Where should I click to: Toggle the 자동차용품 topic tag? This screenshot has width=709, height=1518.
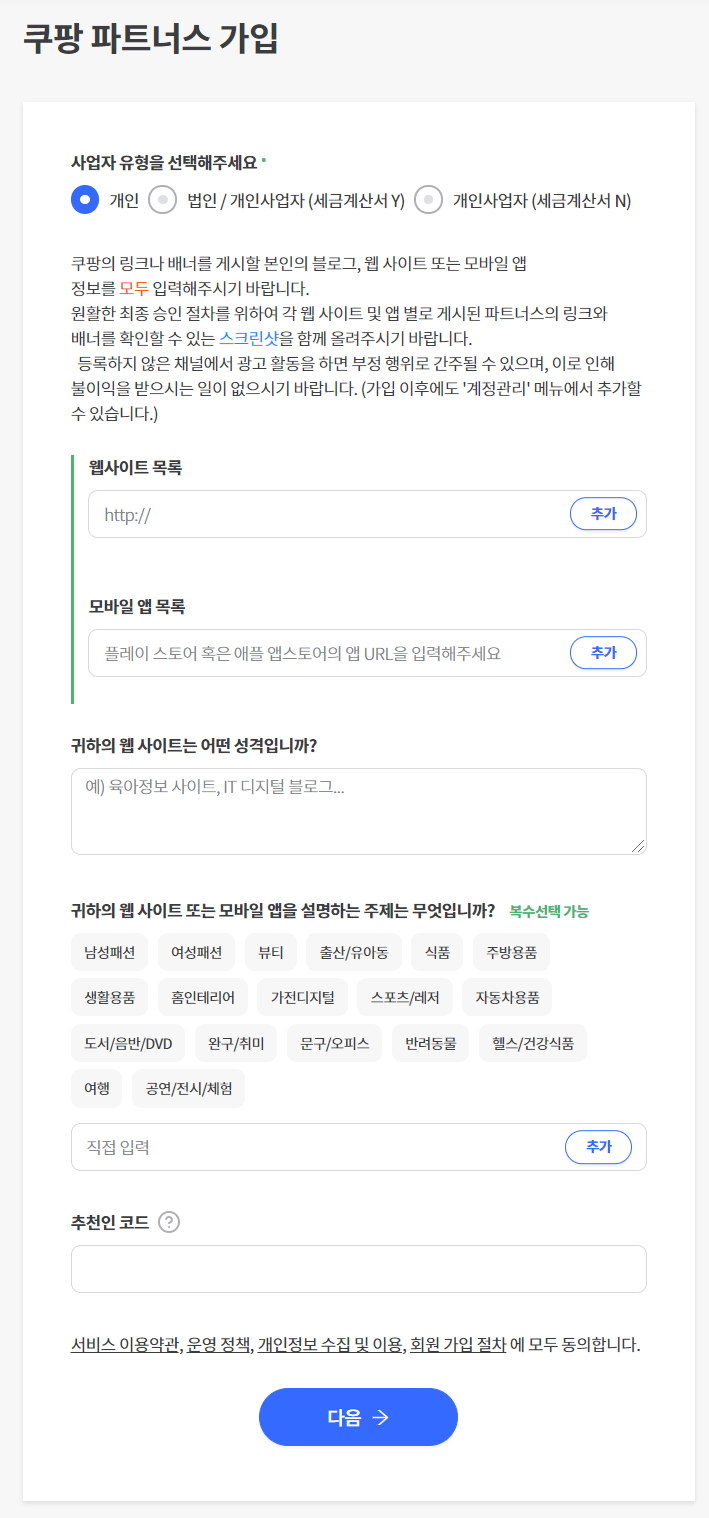coord(507,997)
